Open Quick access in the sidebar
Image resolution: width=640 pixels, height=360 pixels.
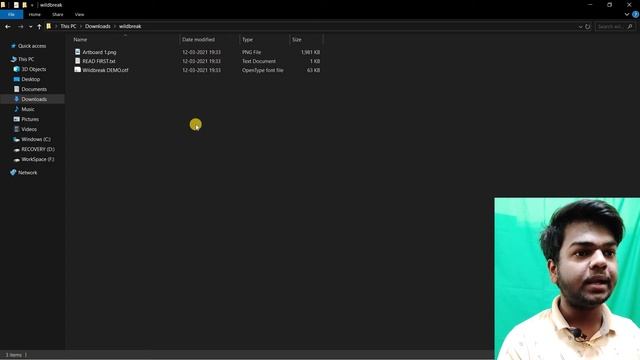pos(32,46)
